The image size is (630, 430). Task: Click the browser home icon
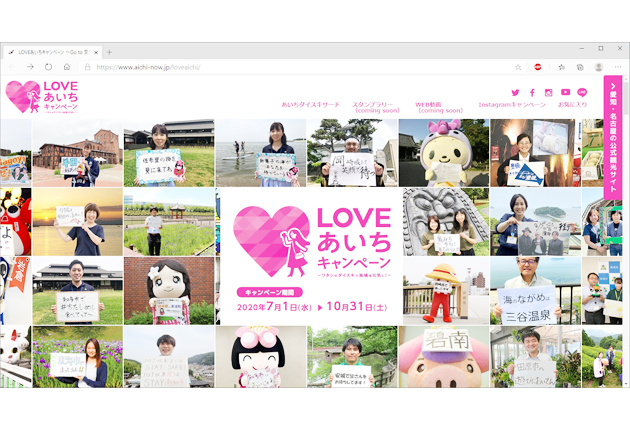click(67, 67)
